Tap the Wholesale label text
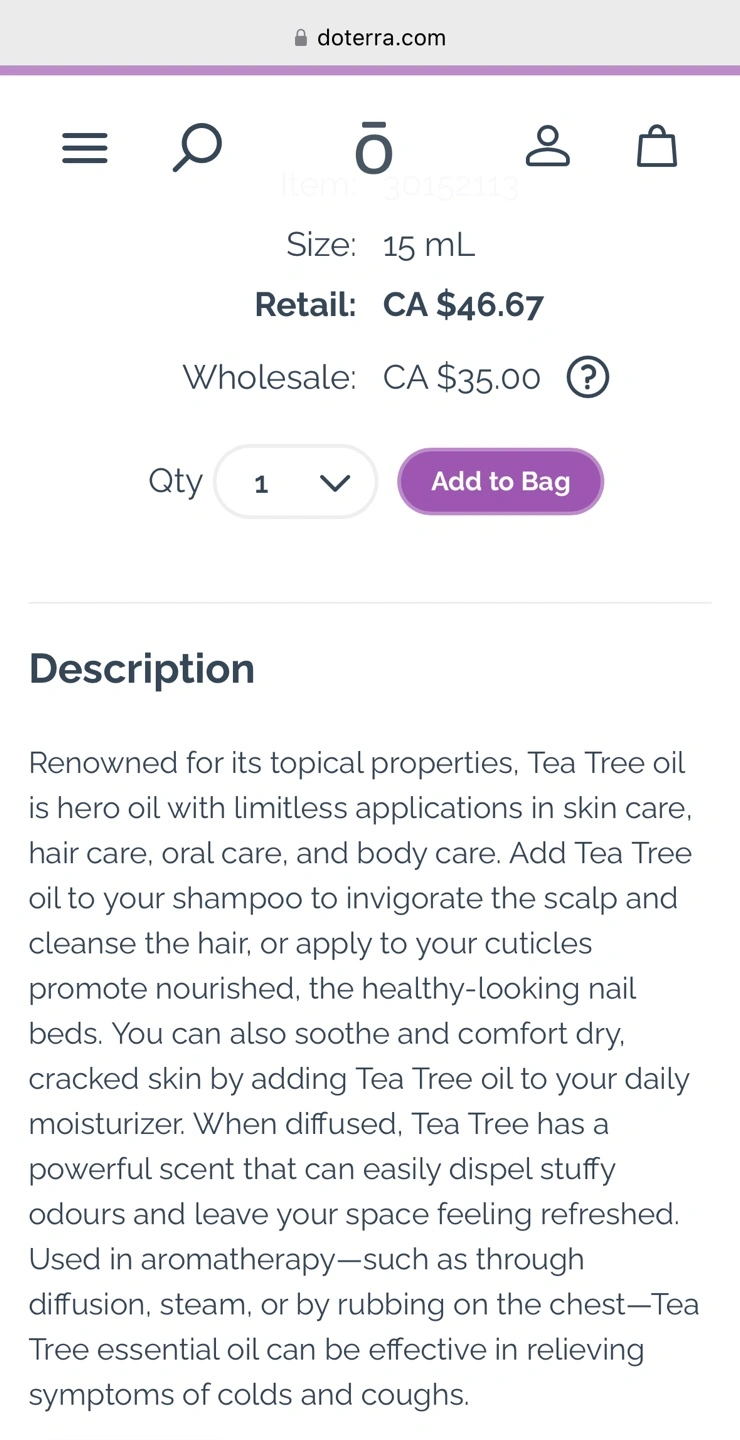Image resolution: width=740 pixels, height=1440 pixels. [x=269, y=378]
